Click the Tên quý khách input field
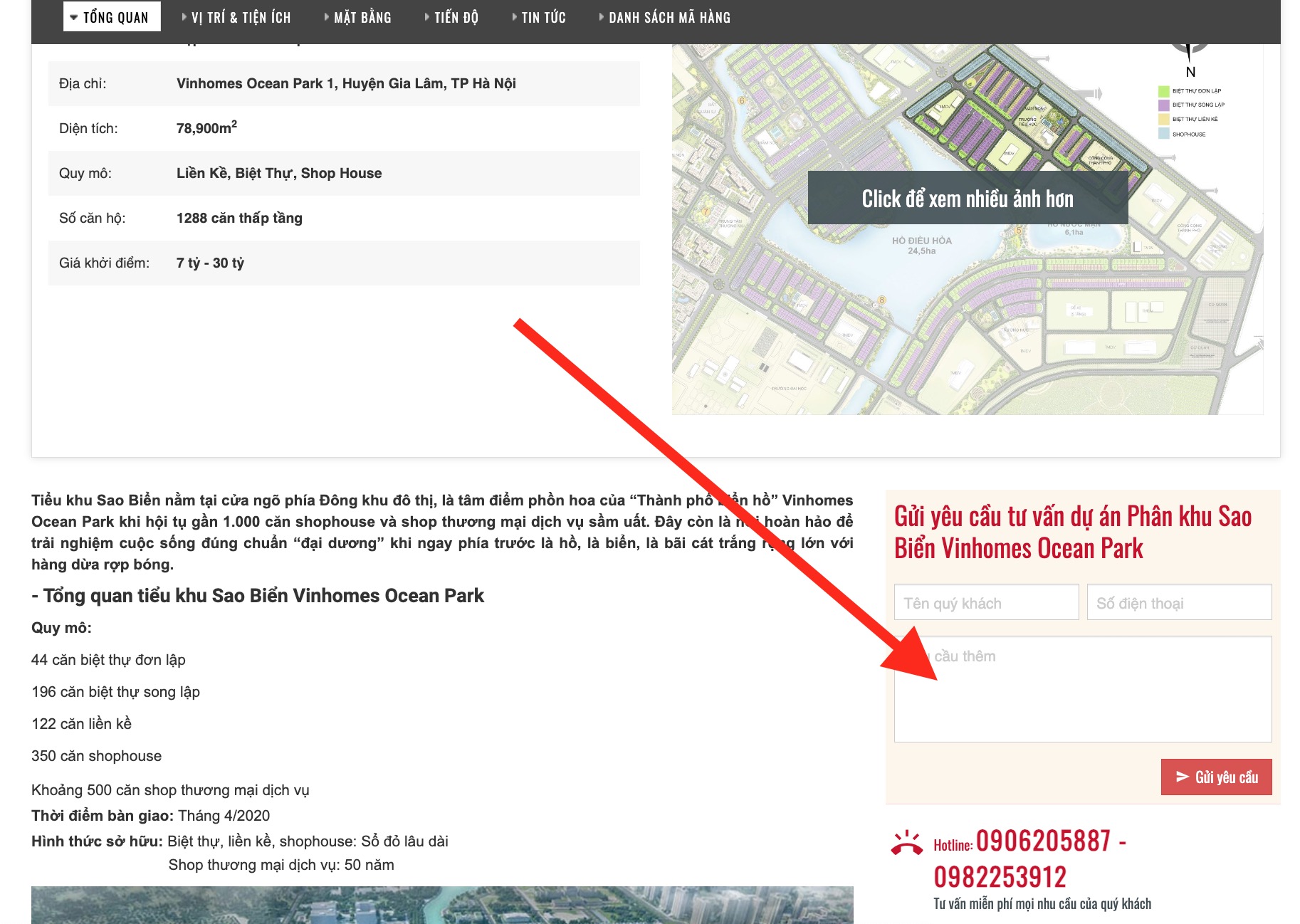Screen dimensions: 1300x924 click(986, 602)
